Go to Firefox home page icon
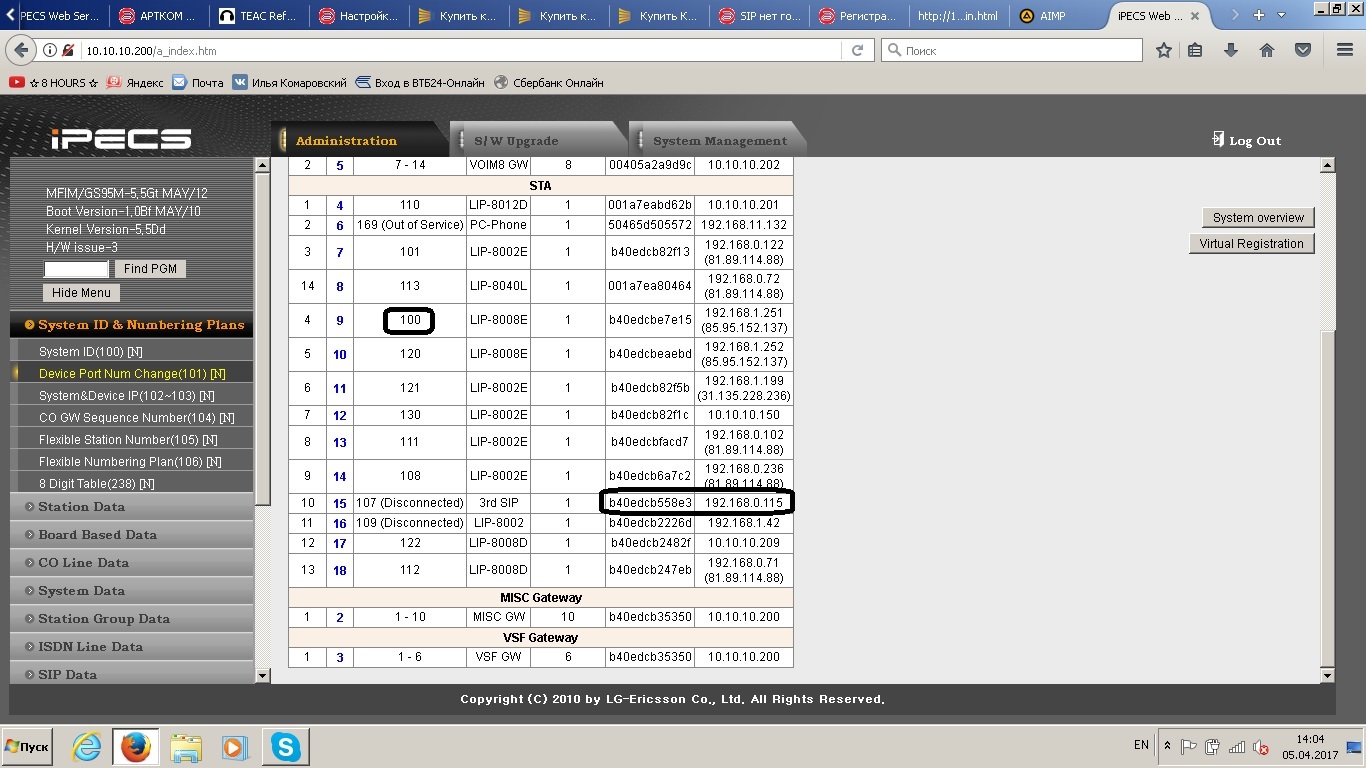 point(1267,50)
